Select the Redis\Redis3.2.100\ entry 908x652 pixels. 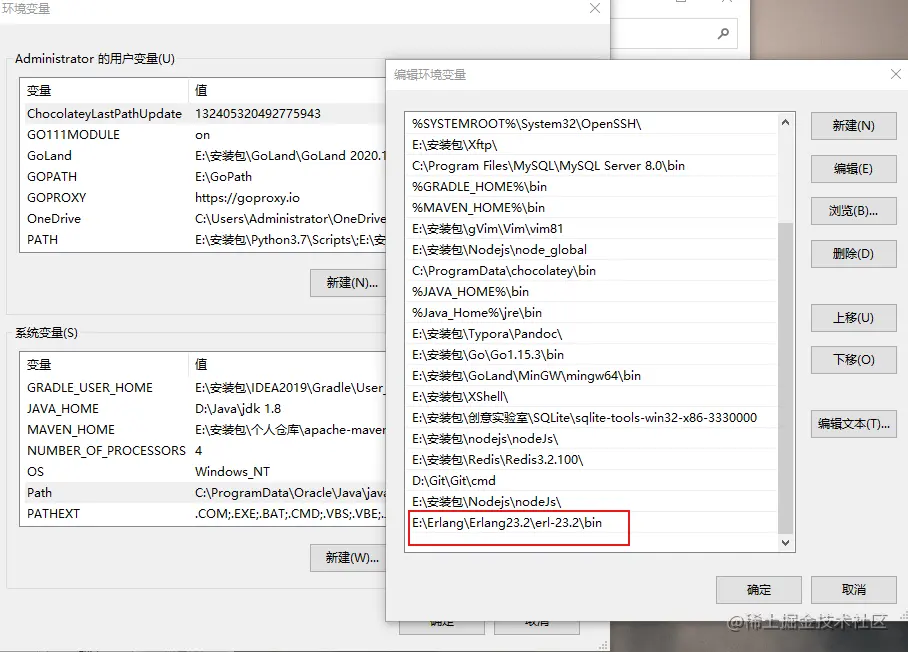click(x=591, y=459)
